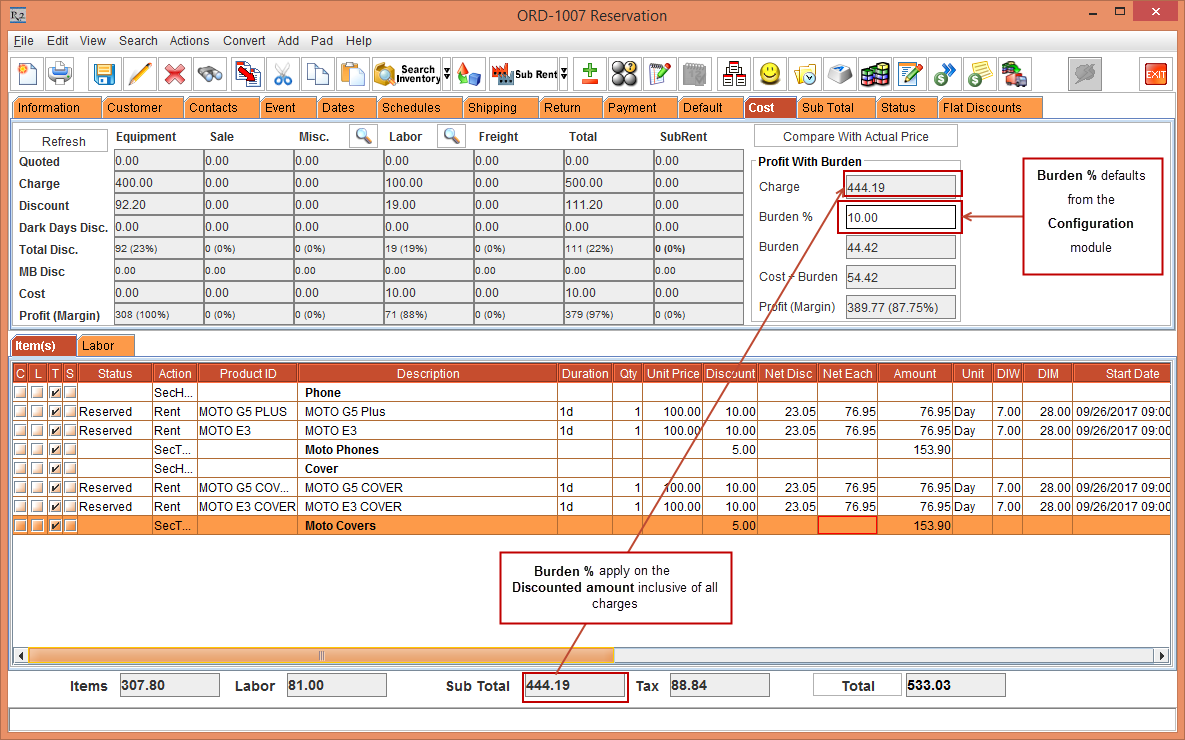Image resolution: width=1185 pixels, height=740 pixels.
Task: Click the red X delete icon
Action: [174, 74]
